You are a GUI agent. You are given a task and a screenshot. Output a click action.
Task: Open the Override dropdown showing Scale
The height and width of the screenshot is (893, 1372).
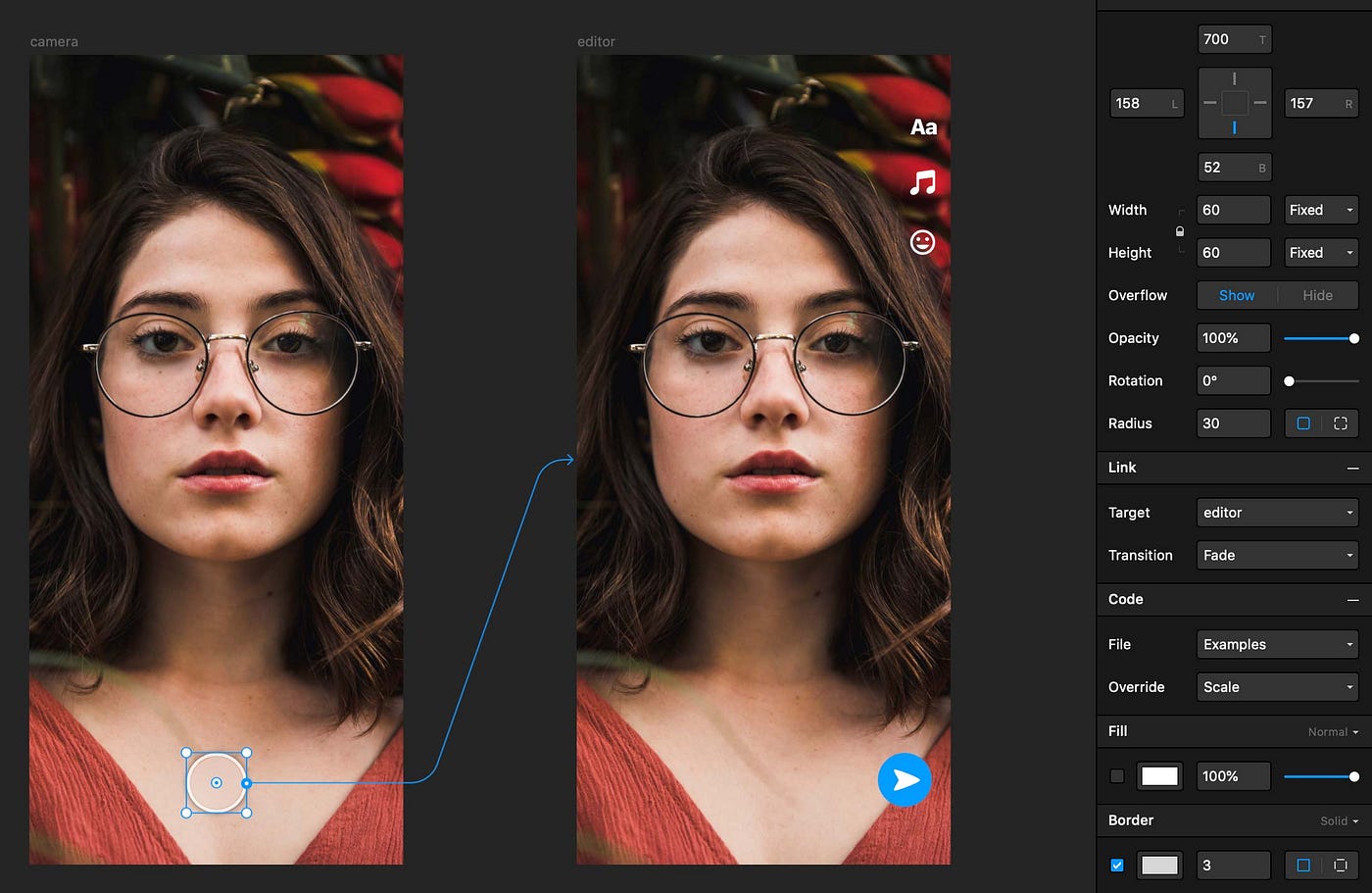pos(1278,687)
